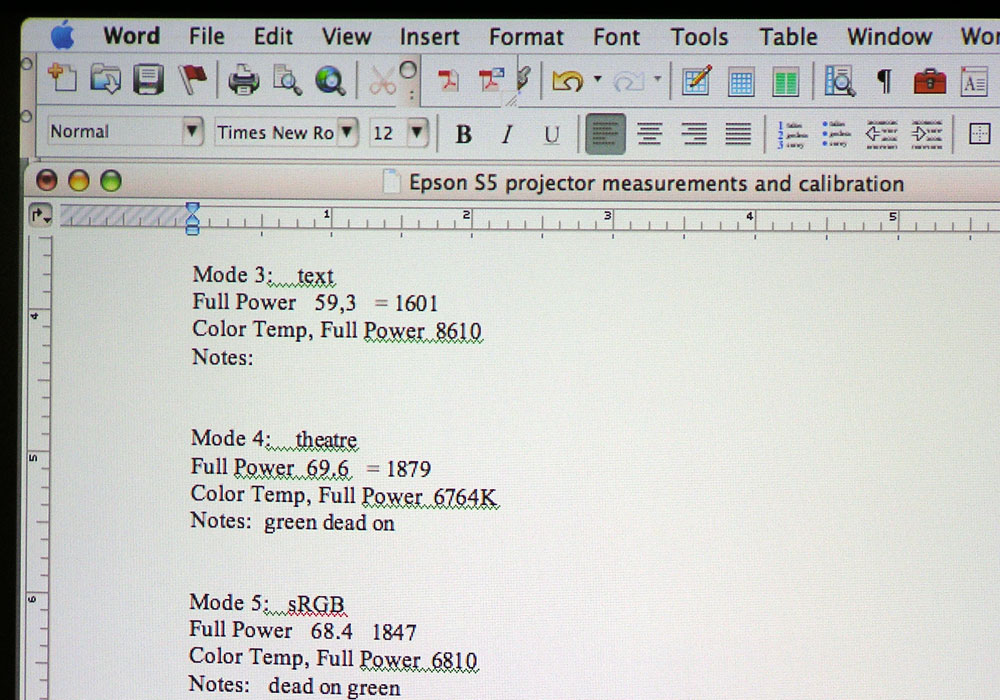Toggle Italic formatting
Image resolution: width=1000 pixels, height=700 pixels.
(x=507, y=134)
